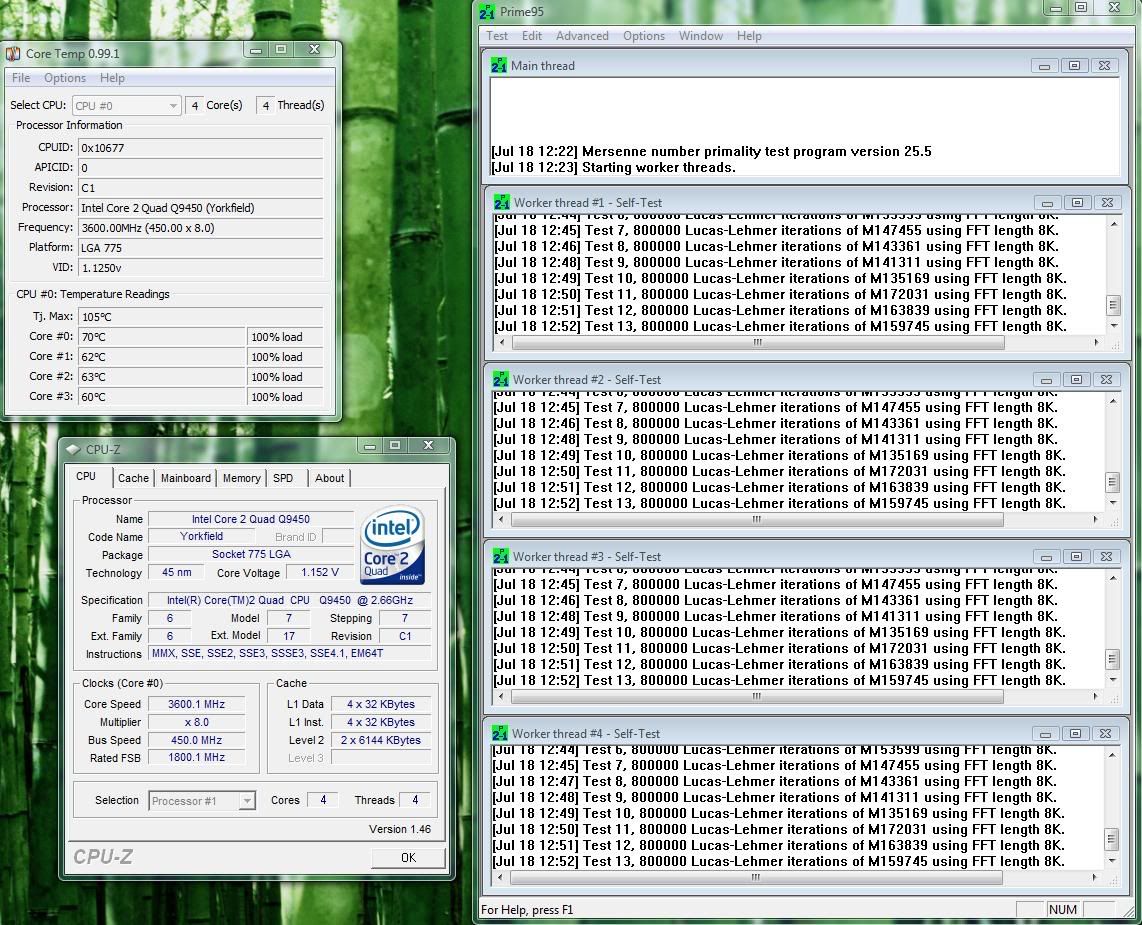1142x925 pixels.
Task: Click Worker thread #2 horizontal scroll right arrow
Action: point(1095,519)
